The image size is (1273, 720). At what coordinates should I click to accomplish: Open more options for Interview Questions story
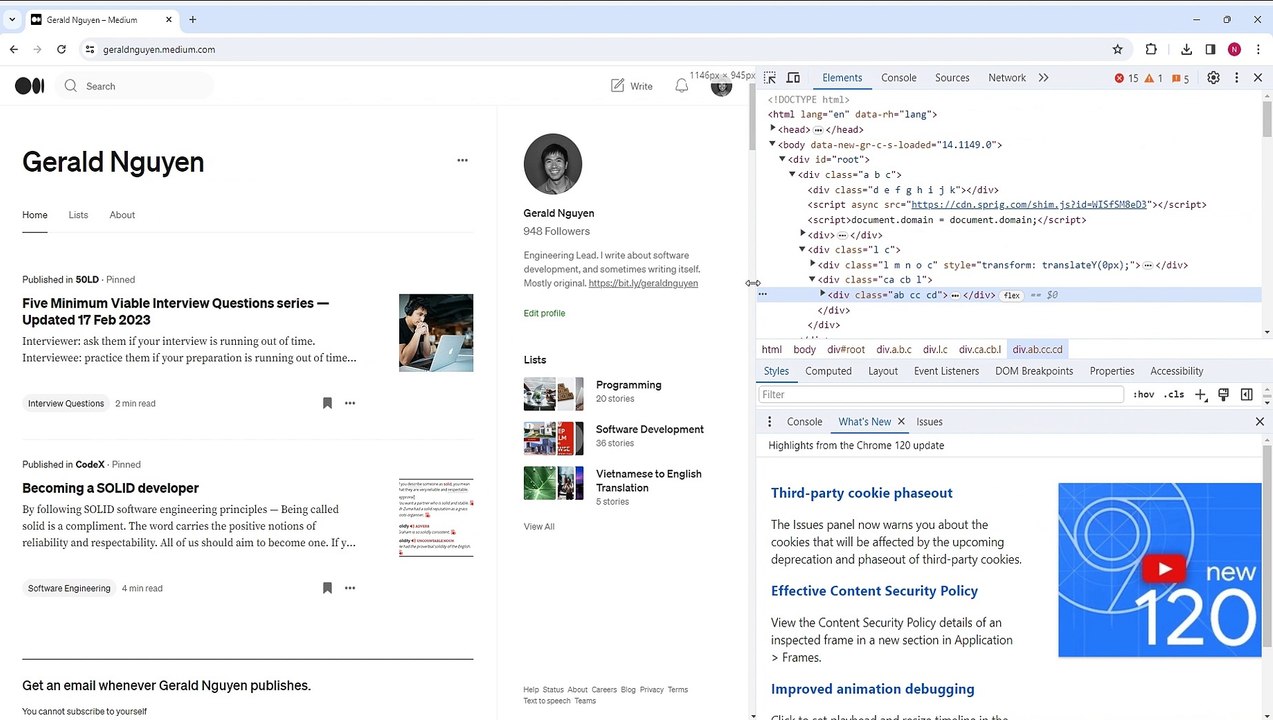click(350, 403)
